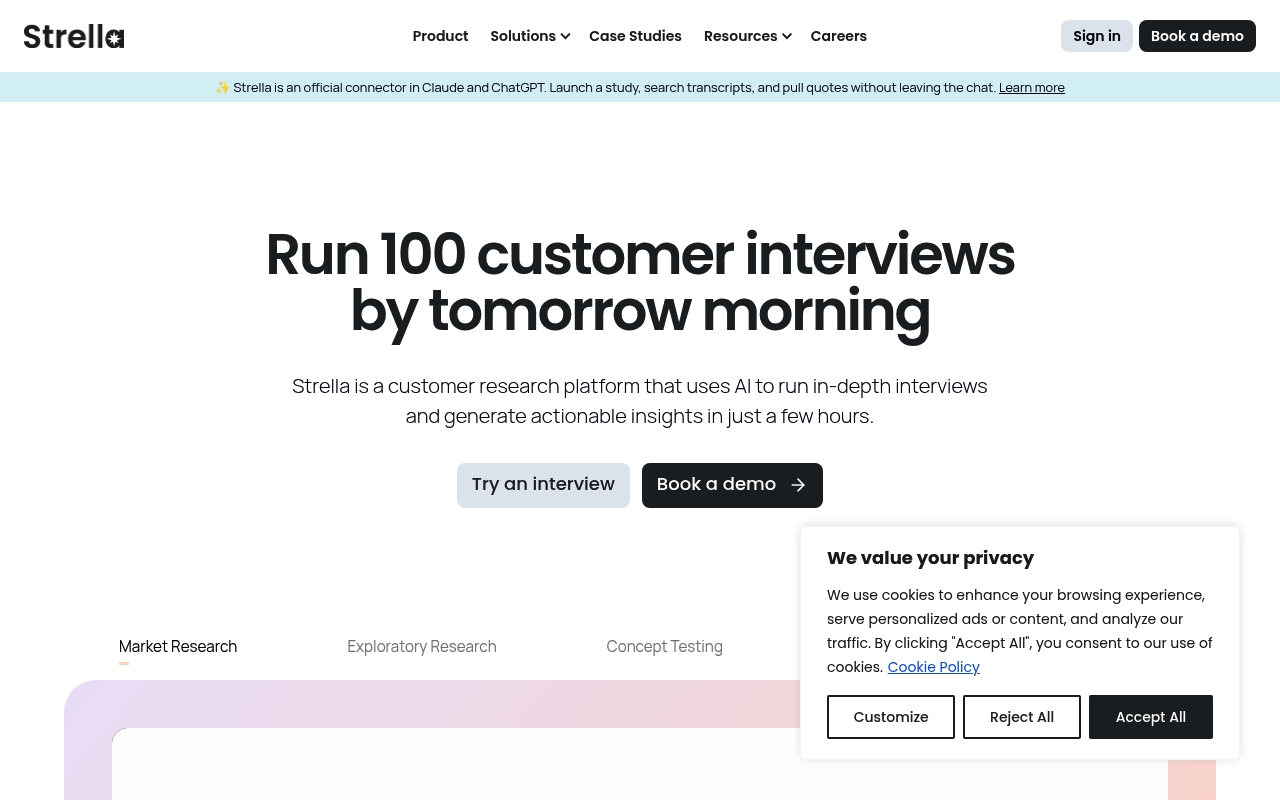The image size is (1280, 800).
Task: Click the arrow icon in Book a demo
Action: (x=798, y=485)
